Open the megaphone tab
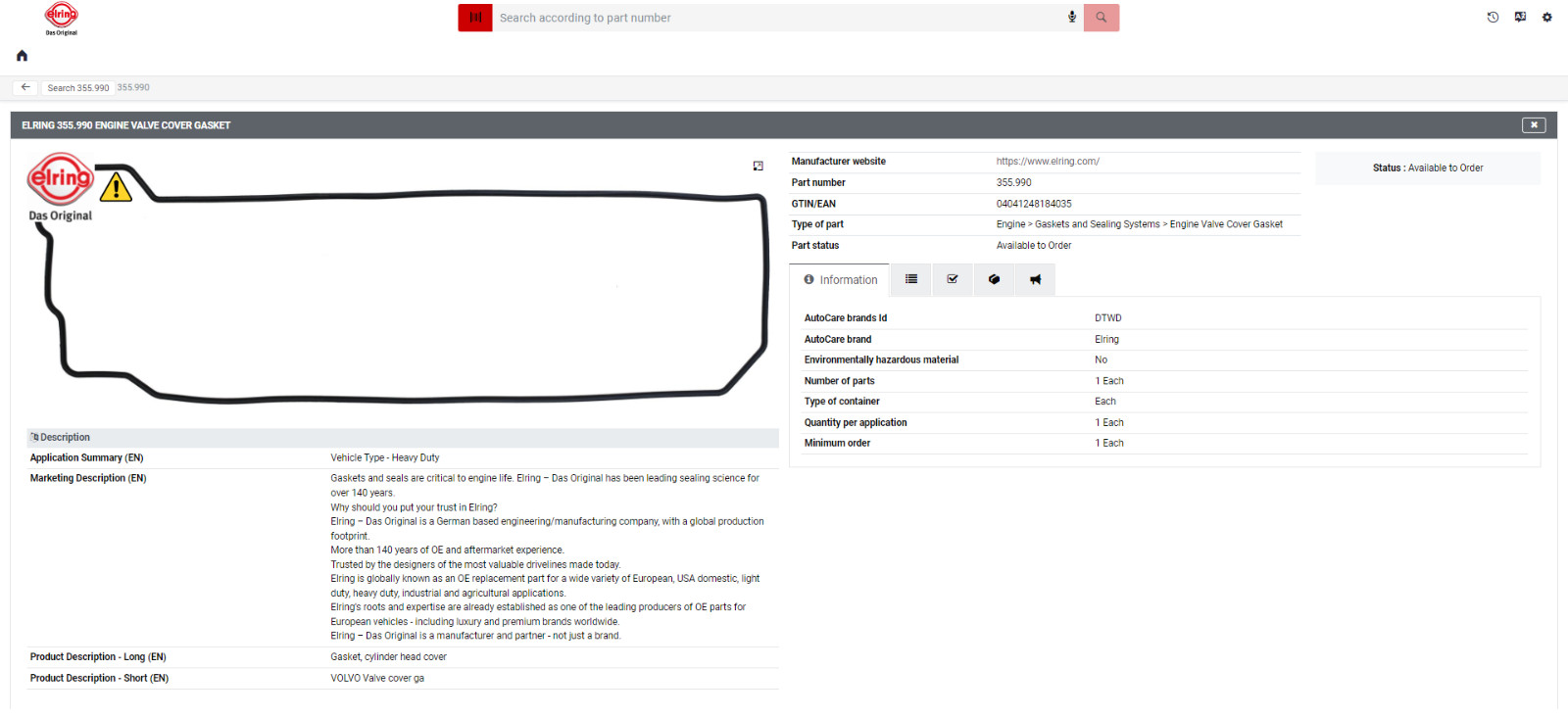 coord(1035,280)
